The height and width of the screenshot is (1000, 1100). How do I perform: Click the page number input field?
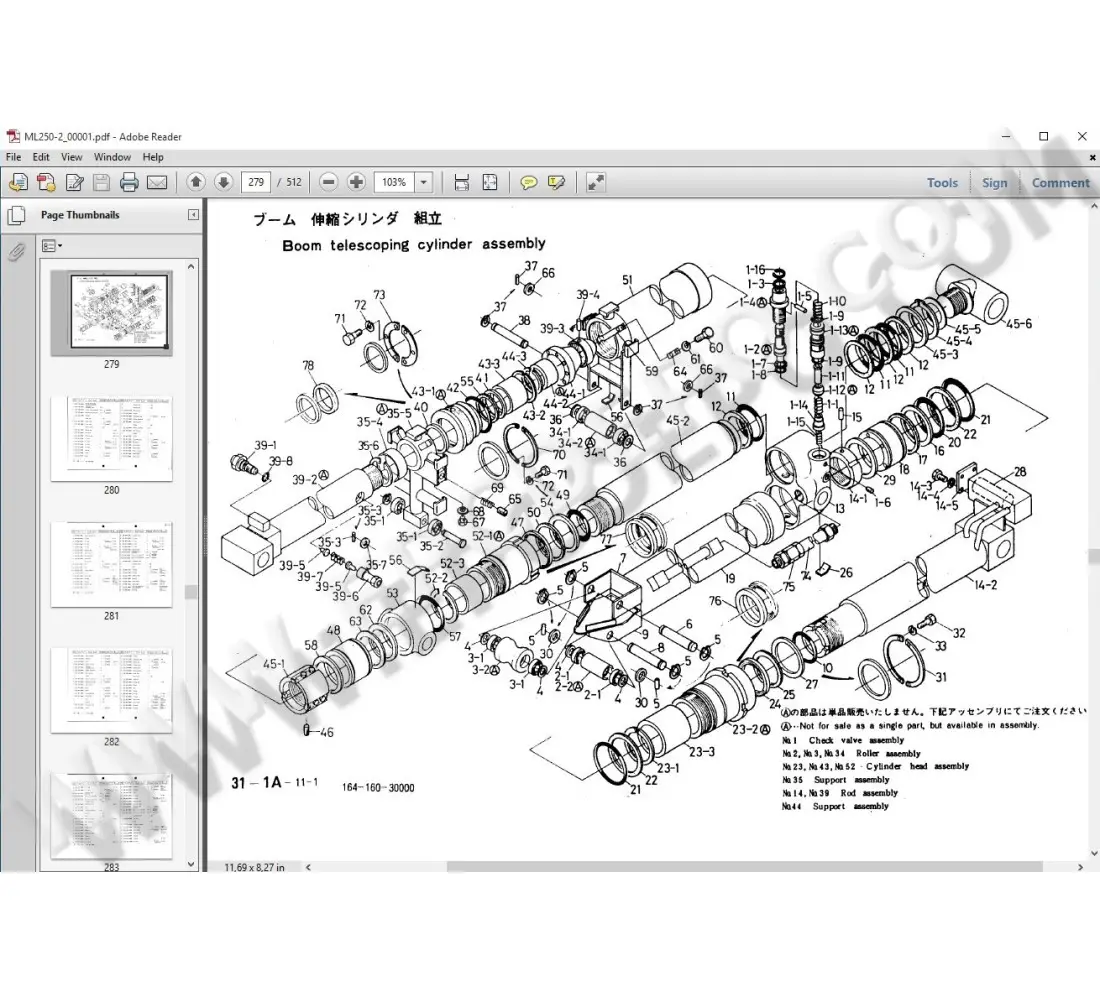[x=257, y=182]
